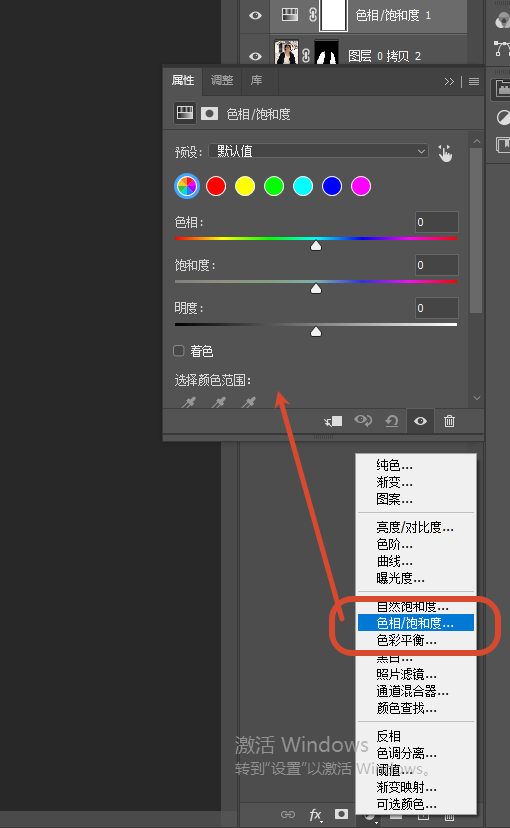Viewport: 510px width, 828px height.
Task: Select the white mask thumbnail of 色相/饱和度 1
Action: tap(334, 15)
